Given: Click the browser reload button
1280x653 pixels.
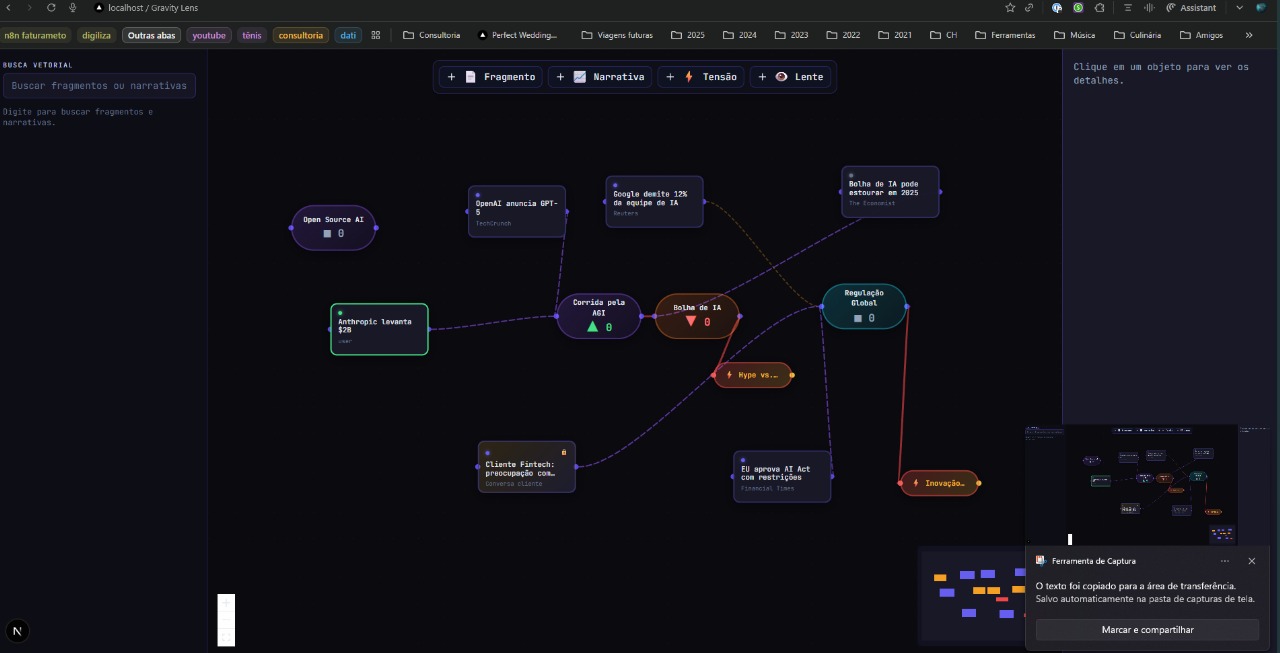Looking at the screenshot, I should 51,7.
